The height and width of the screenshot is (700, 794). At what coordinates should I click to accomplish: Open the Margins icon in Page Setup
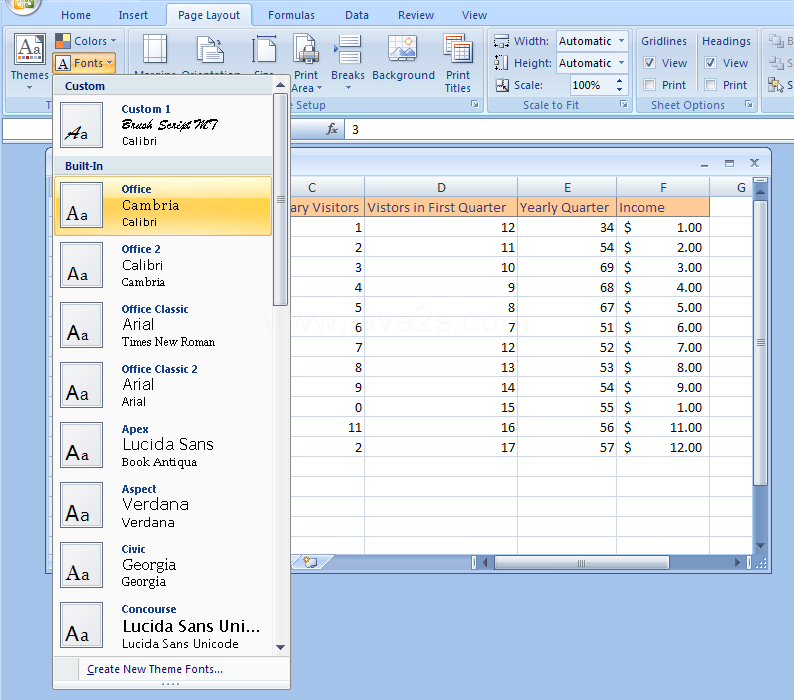click(154, 50)
